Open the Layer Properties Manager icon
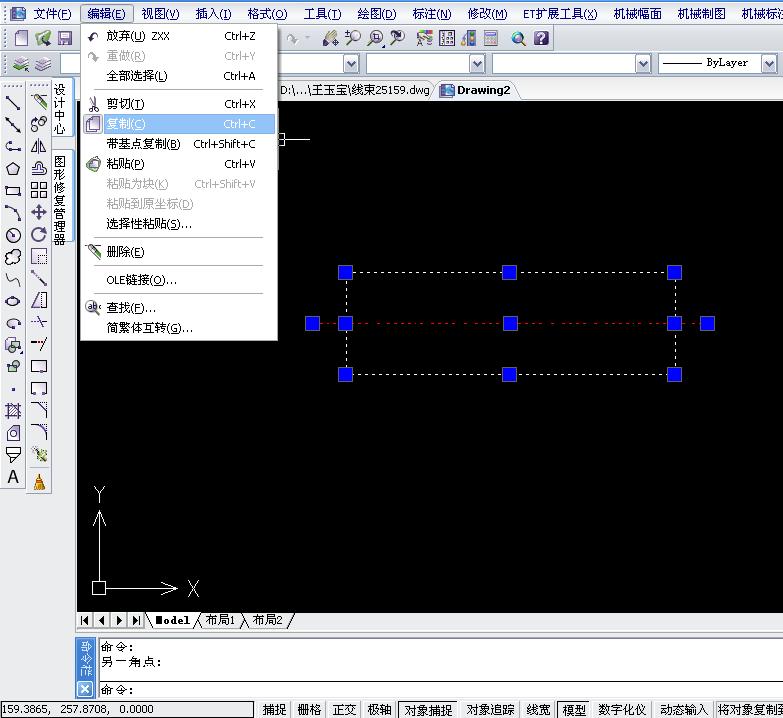Viewport: 783px width, 718px height. click(x=21, y=64)
